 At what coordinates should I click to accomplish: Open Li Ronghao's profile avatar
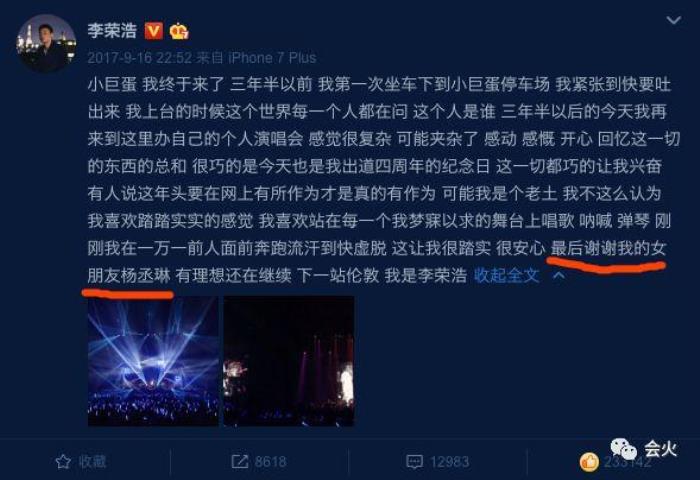click(x=46, y=43)
